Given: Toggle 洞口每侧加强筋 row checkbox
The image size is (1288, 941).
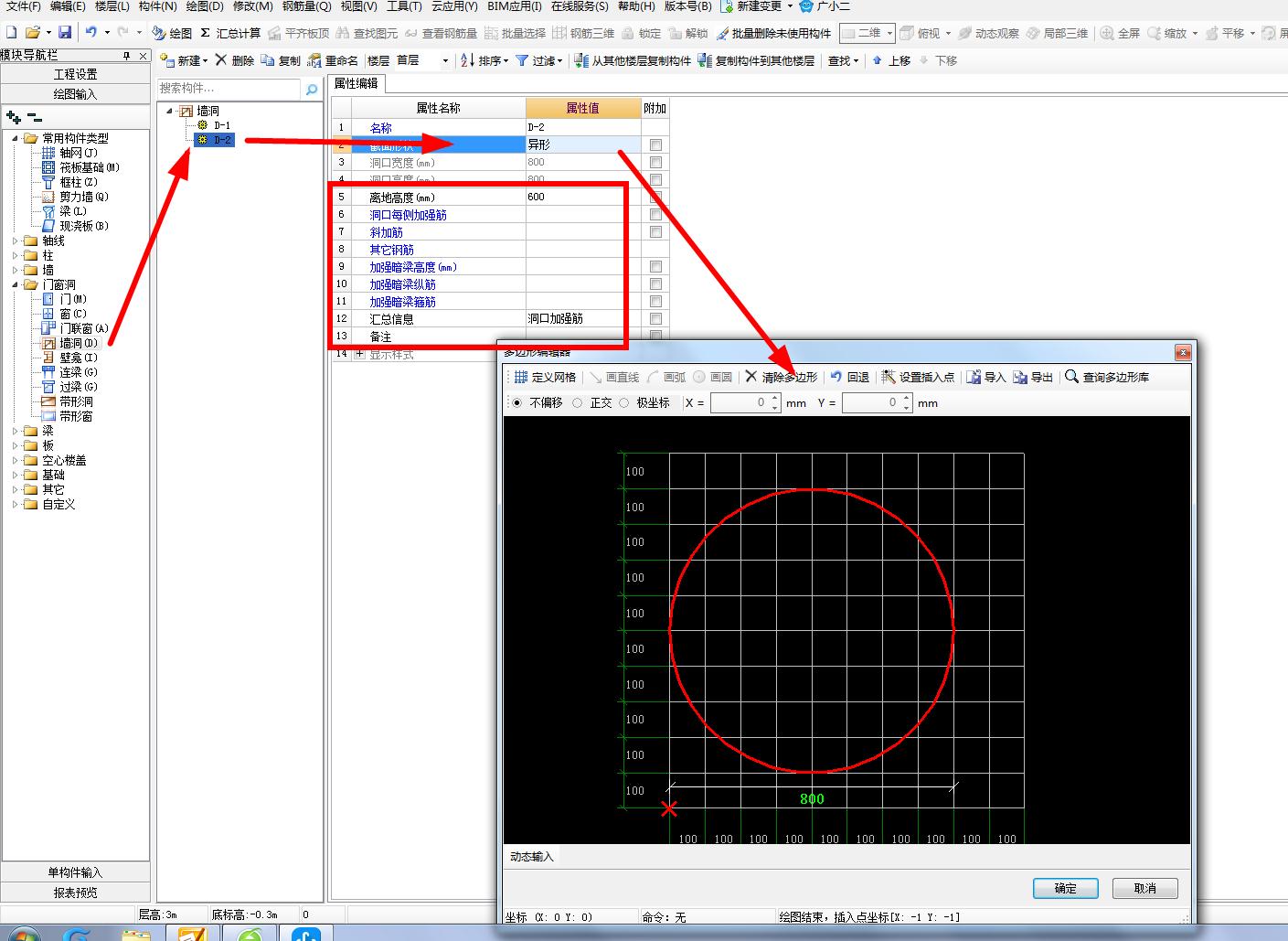Looking at the screenshot, I should tap(655, 215).
